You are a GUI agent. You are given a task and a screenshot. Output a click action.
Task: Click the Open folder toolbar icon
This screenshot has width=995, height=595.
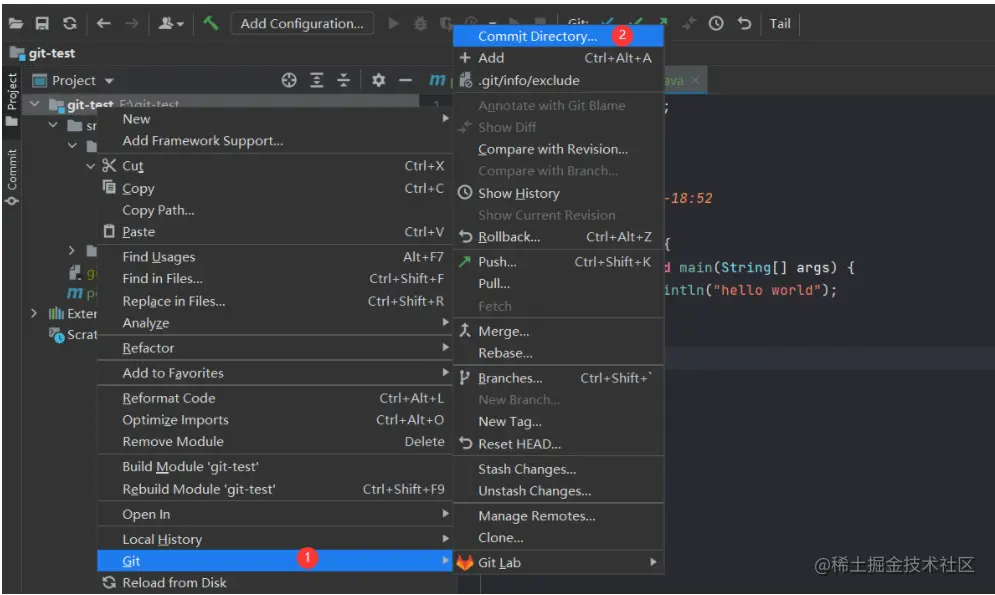pos(16,23)
